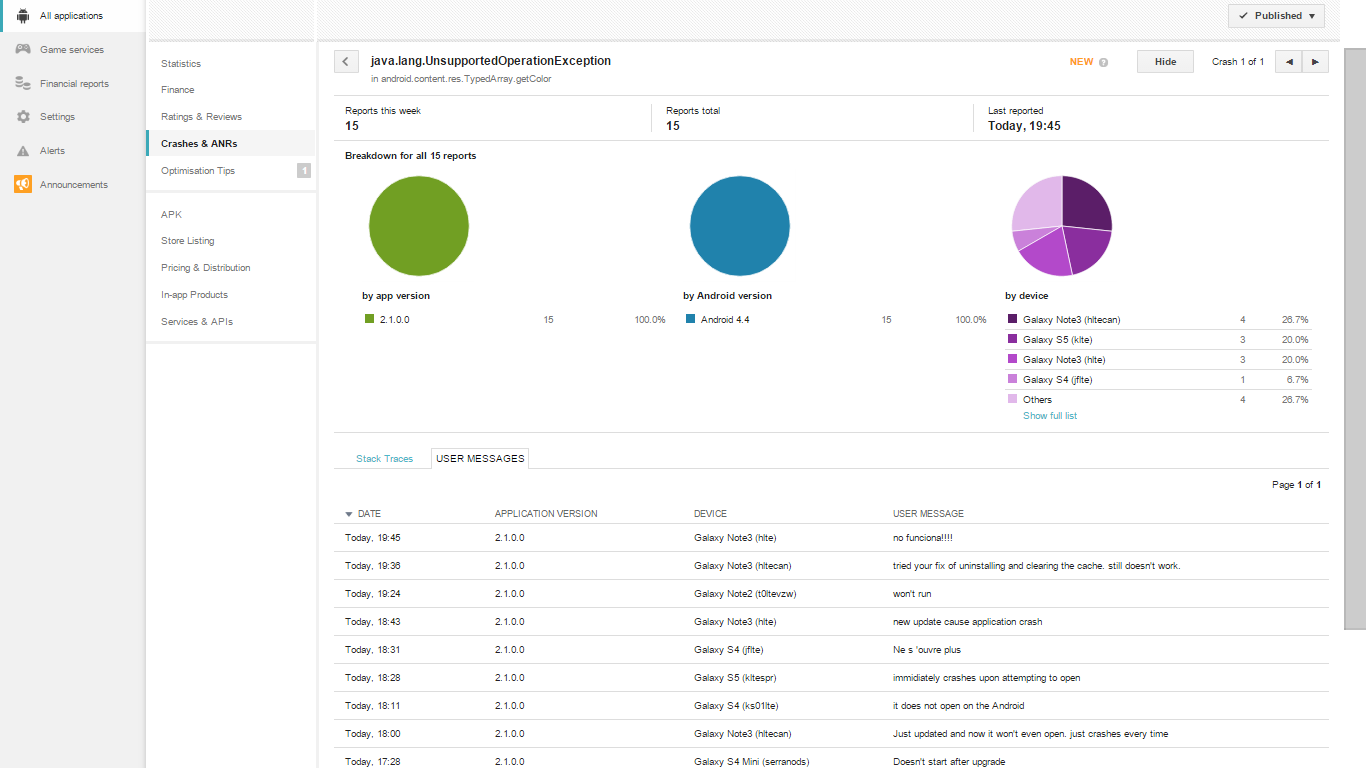The height and width of the screenshot is (768, 1366).
Task: Click the Galaxy S4 (ks01lte) device cell
Action: [x=735, y=706]
